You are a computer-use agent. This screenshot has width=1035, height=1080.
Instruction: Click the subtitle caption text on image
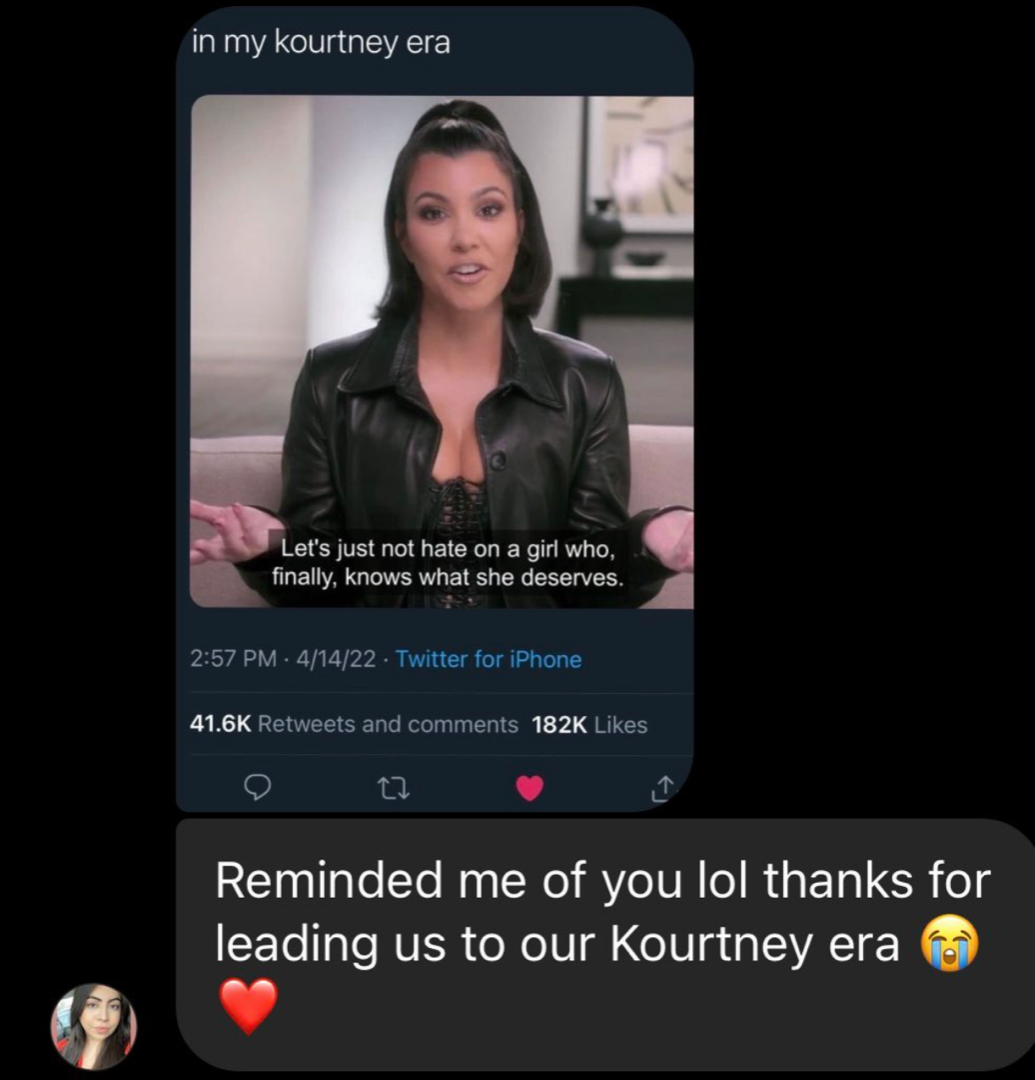[448, 563]
